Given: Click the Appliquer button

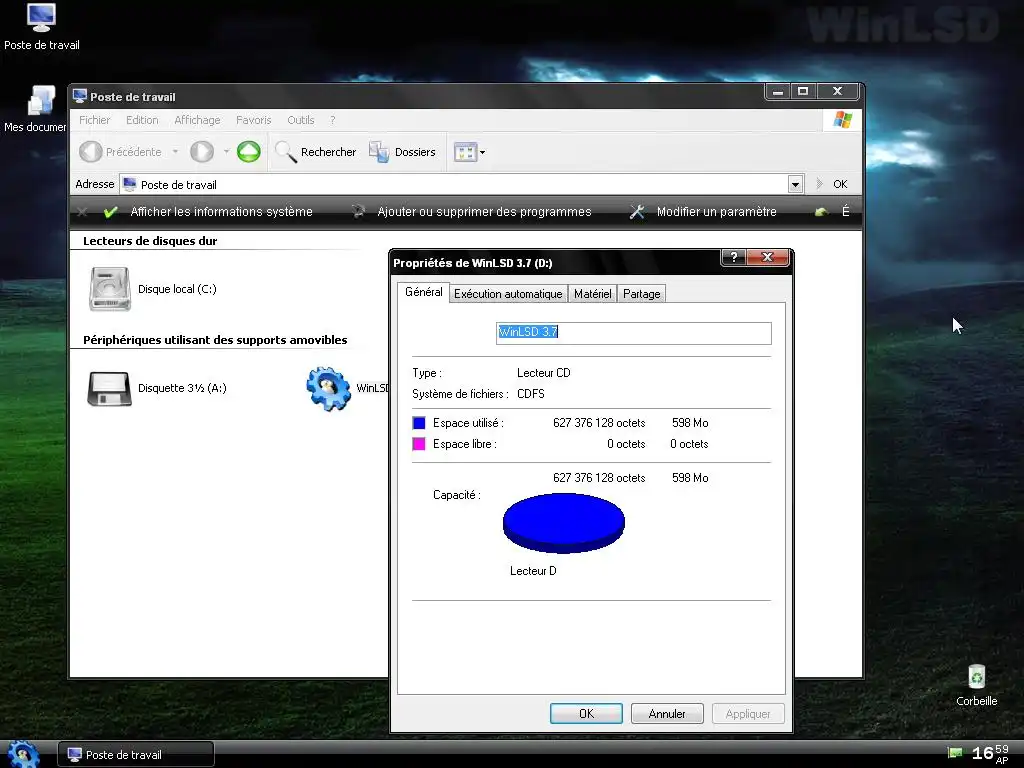Looking at the screenshot, I should point(748,713).
